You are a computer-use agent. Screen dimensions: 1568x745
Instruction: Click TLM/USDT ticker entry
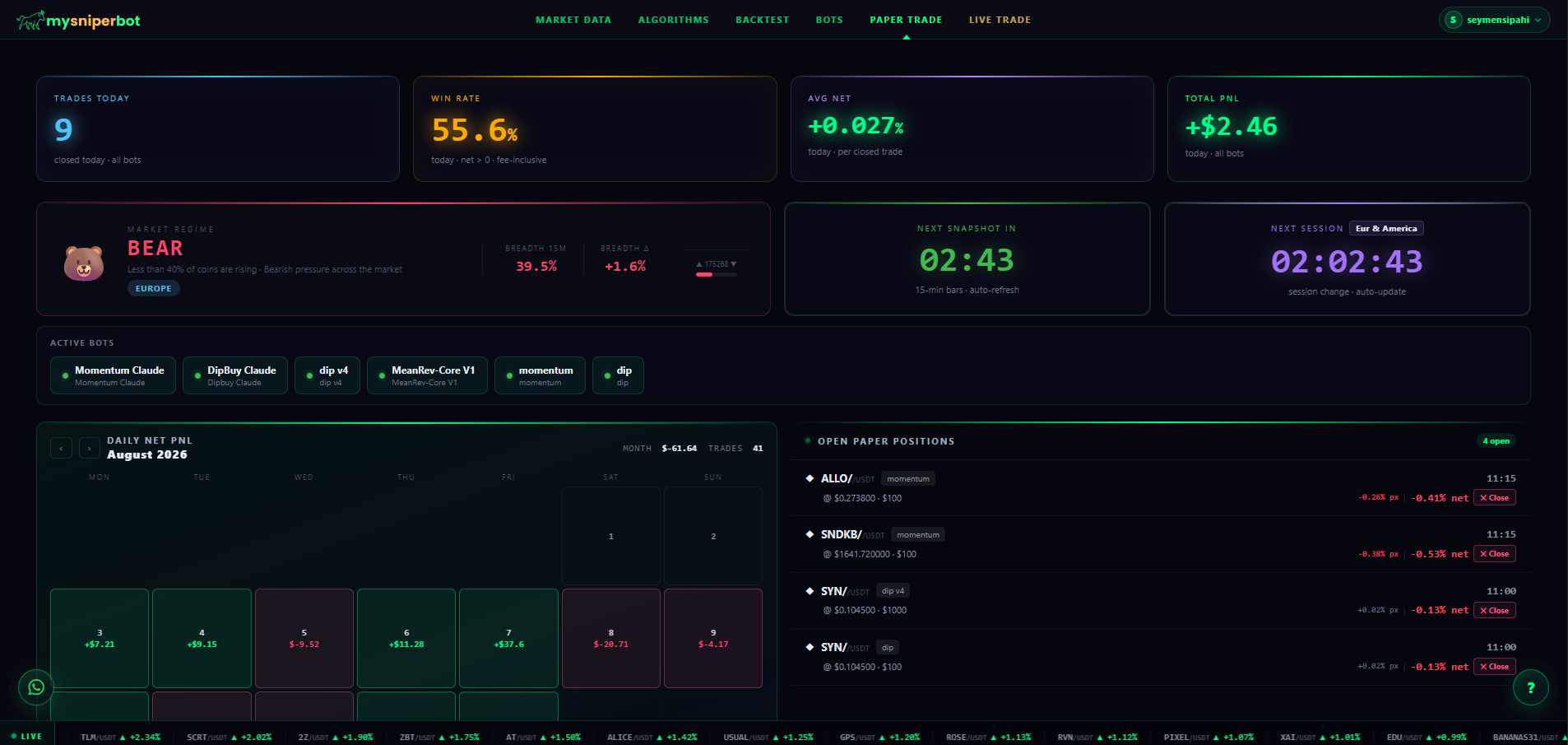click(120, 737)
